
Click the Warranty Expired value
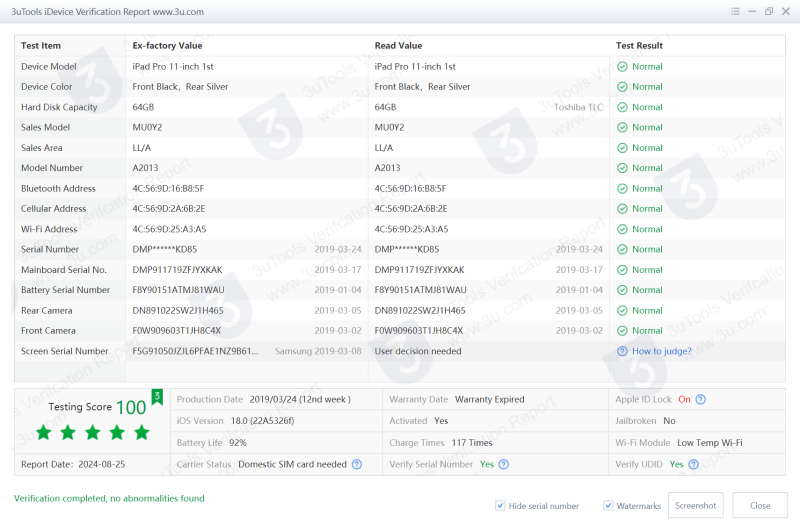[x=490, y=399]
